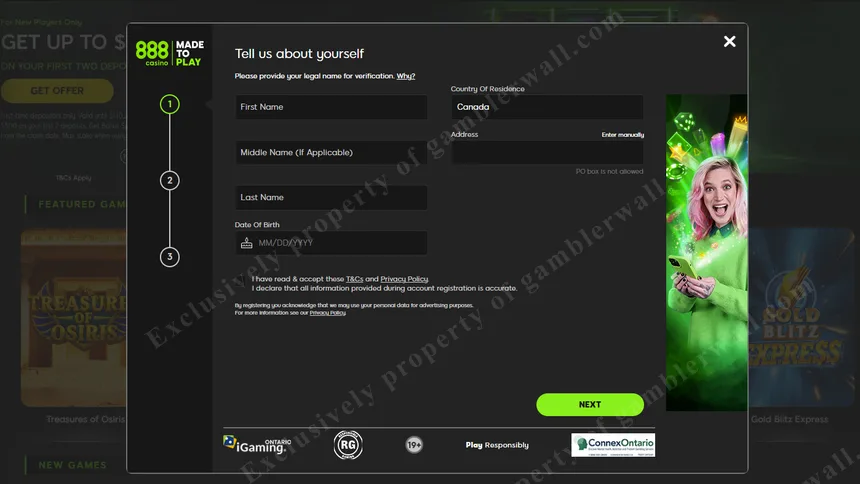Open the iGaming Ontario logo

(x=257, y=444)
